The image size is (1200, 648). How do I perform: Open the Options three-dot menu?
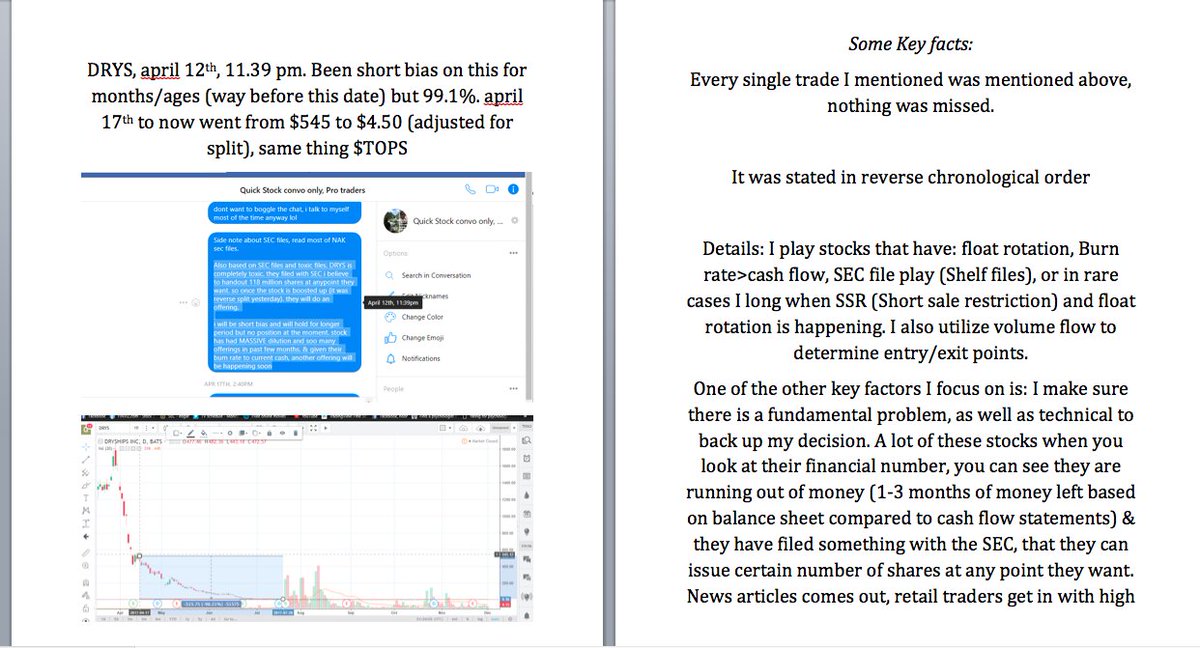tap(513, 253)
